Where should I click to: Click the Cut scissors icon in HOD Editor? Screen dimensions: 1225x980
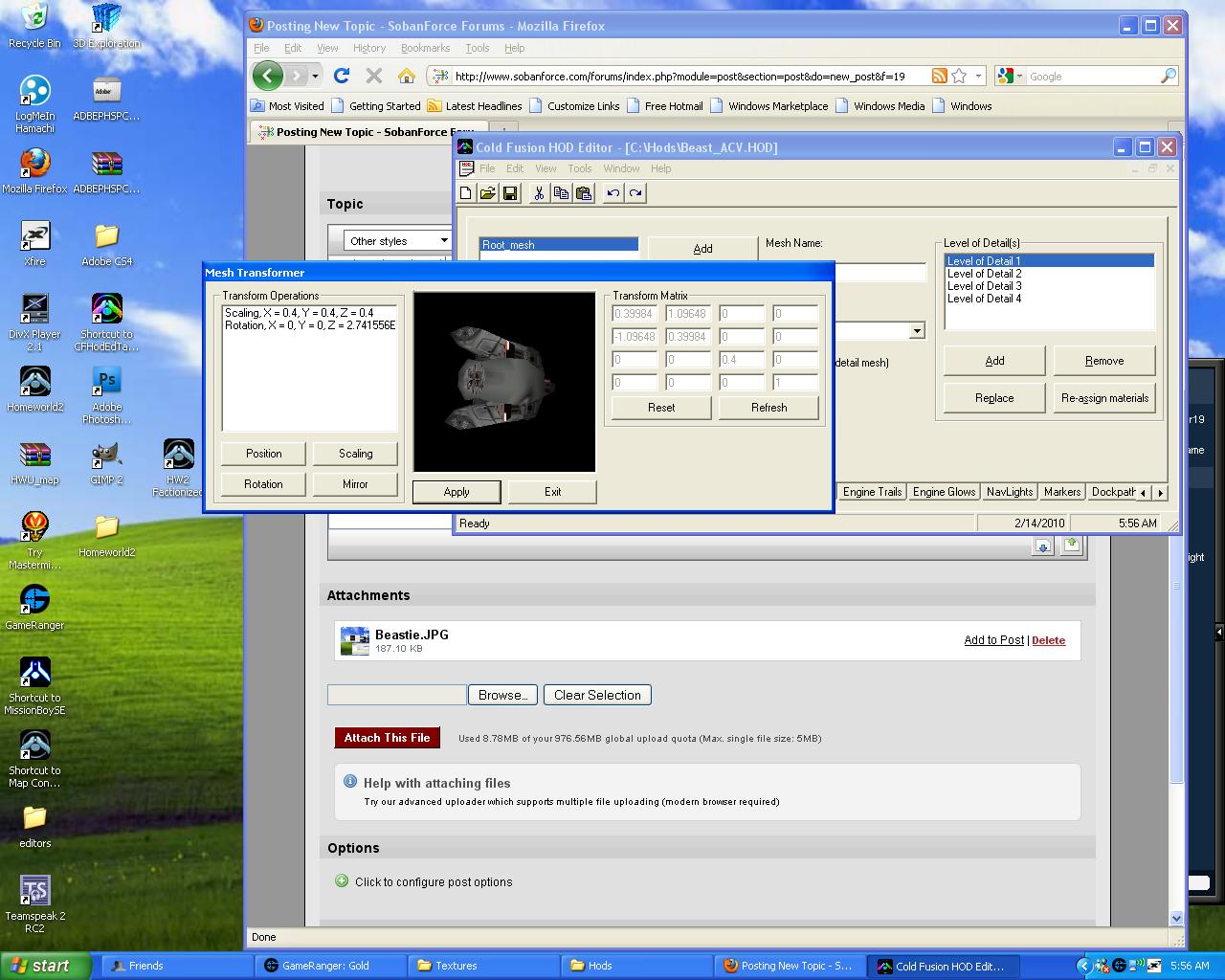tap(539, 193)
